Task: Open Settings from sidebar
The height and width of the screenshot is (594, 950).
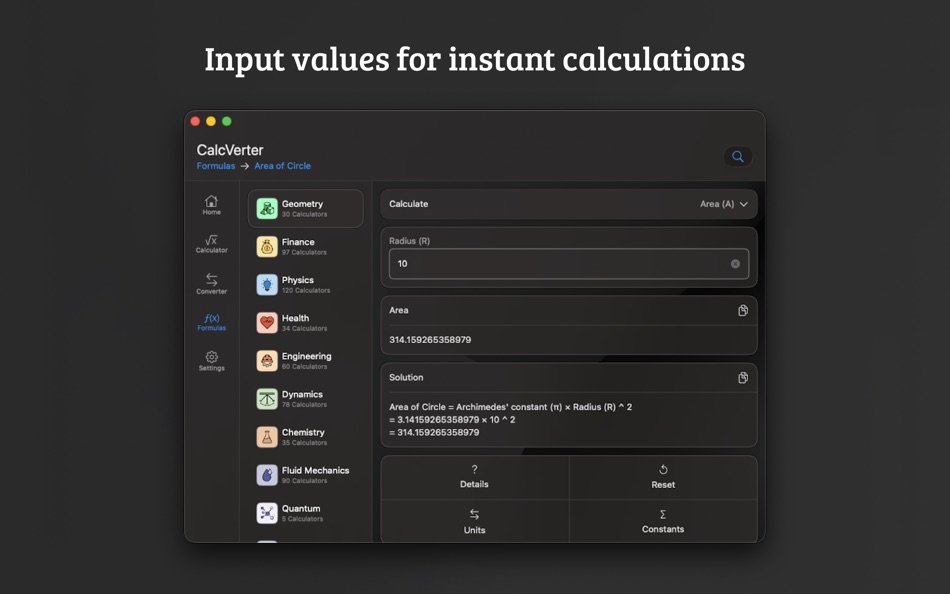Action: point(211,361)
